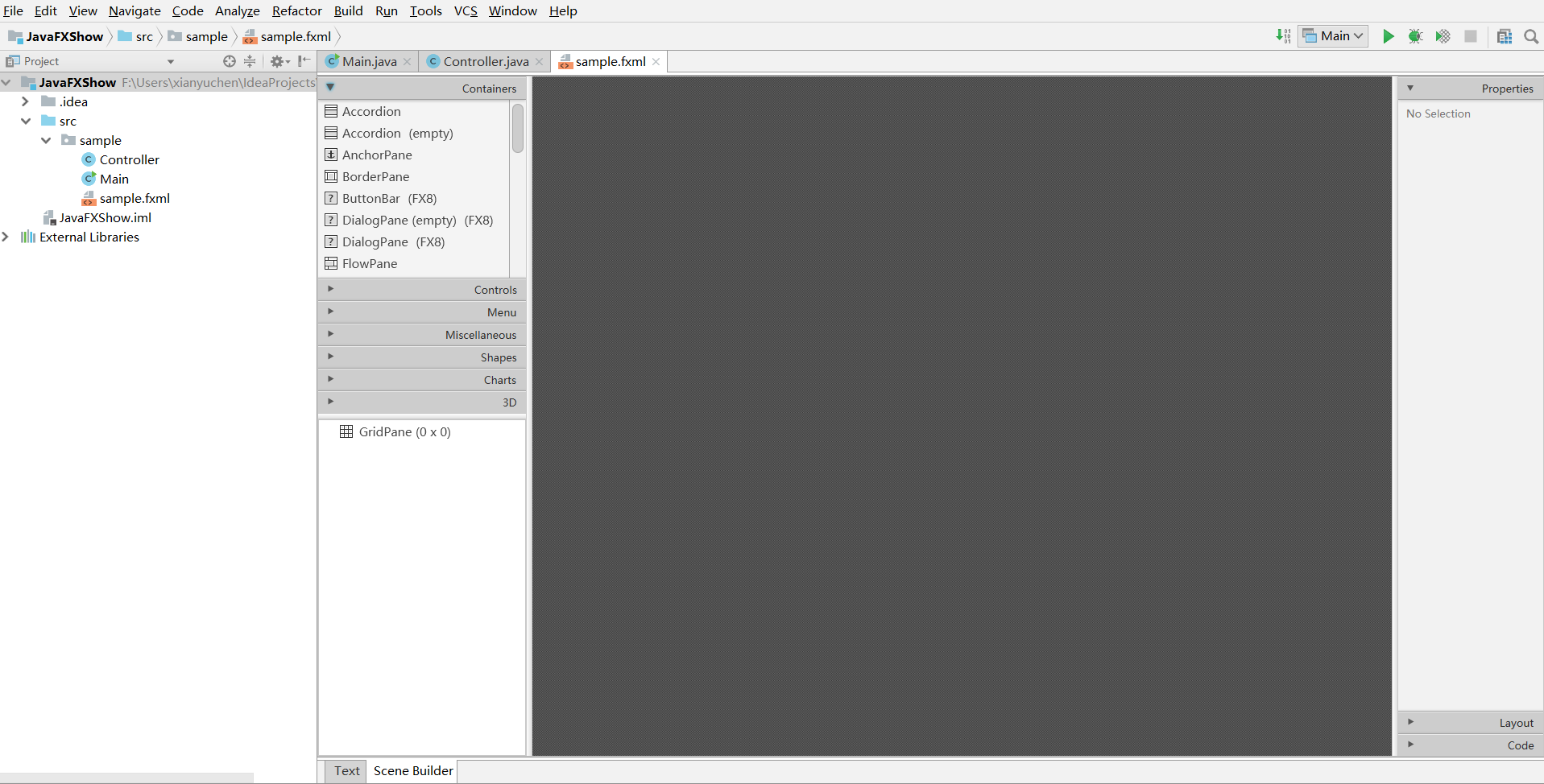Open the Refactor menu

[x=296, y=10]
